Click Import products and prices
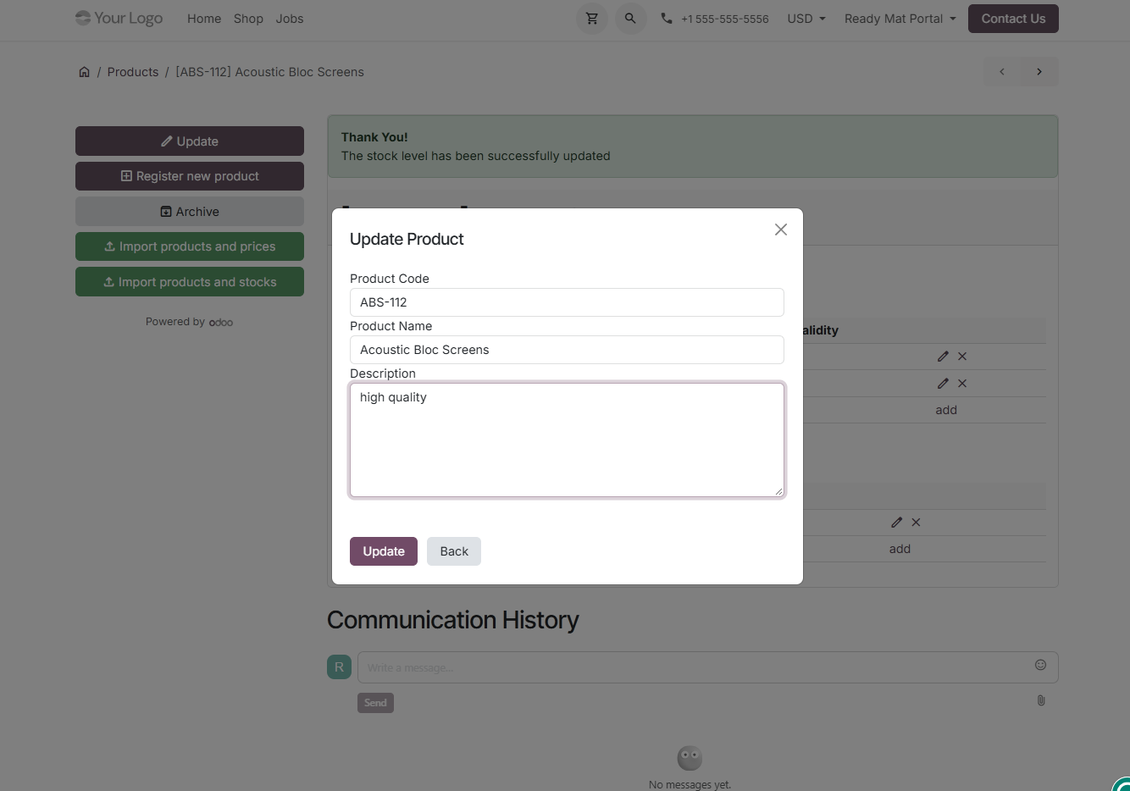 click(190, 246)
